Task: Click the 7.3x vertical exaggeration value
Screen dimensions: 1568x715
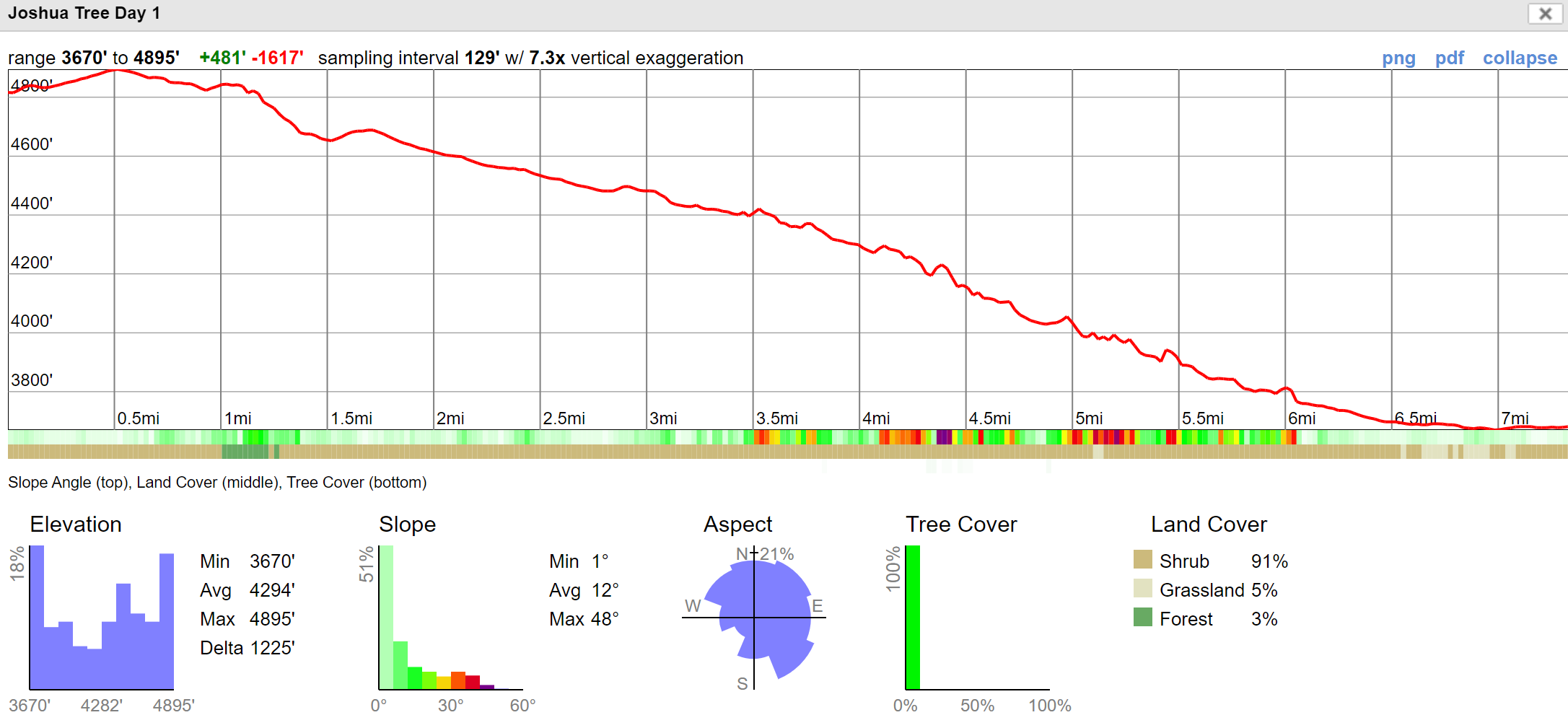Action: pyautogui.click(x=547, y=58)
